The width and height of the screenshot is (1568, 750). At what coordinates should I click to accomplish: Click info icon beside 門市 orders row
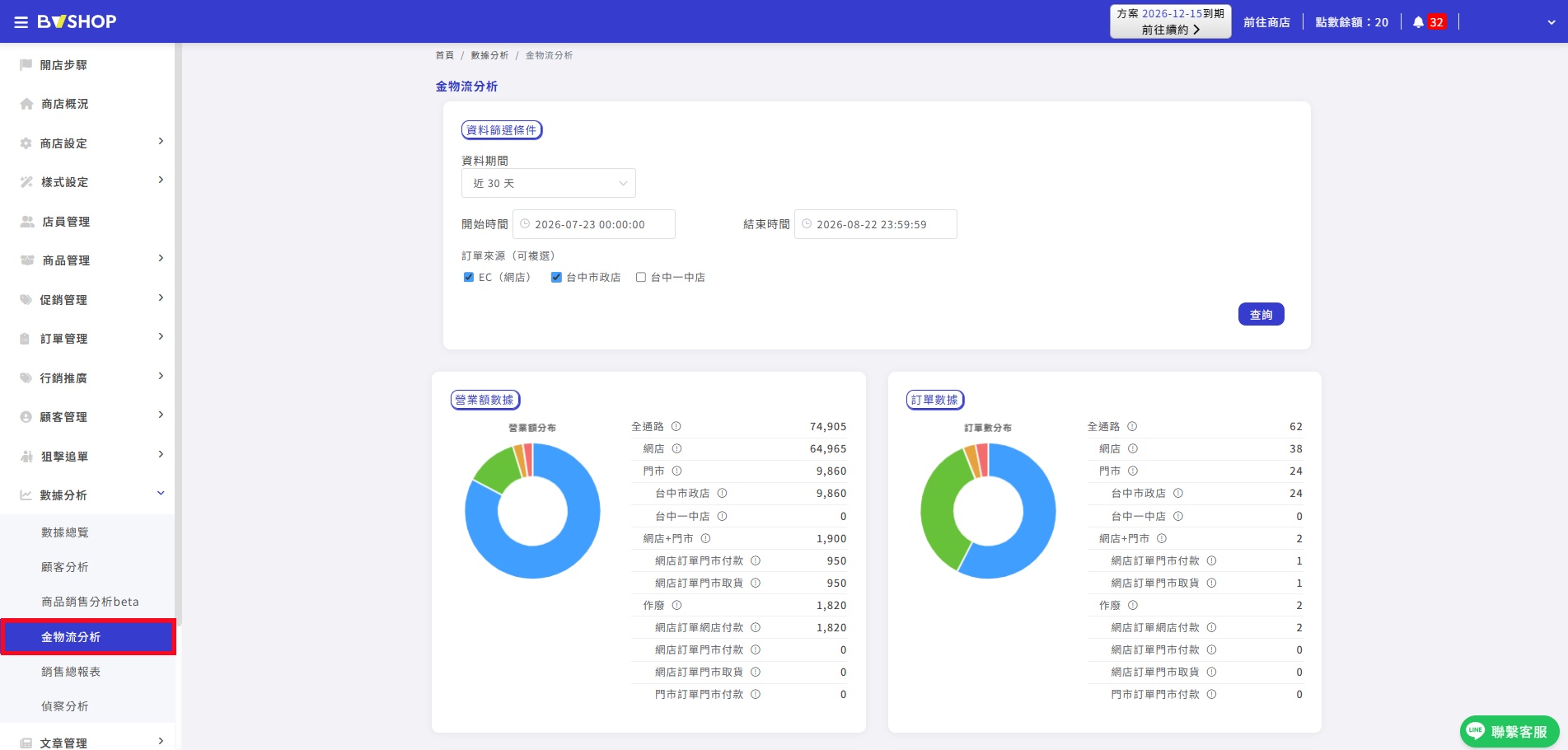click(x=1133, y=471)
